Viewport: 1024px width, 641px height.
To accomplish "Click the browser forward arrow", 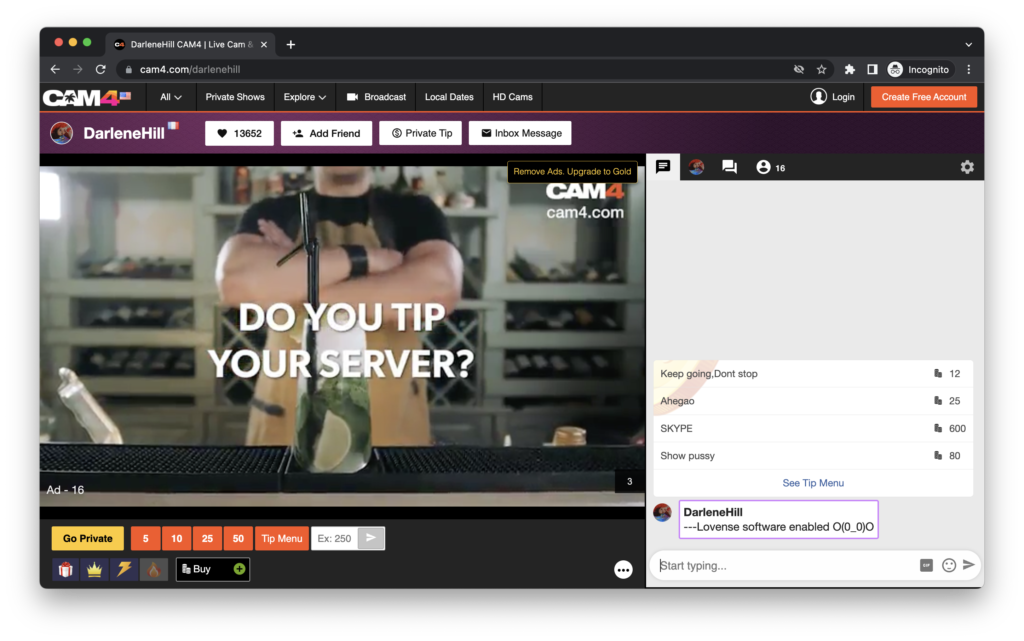I will 78,69.
